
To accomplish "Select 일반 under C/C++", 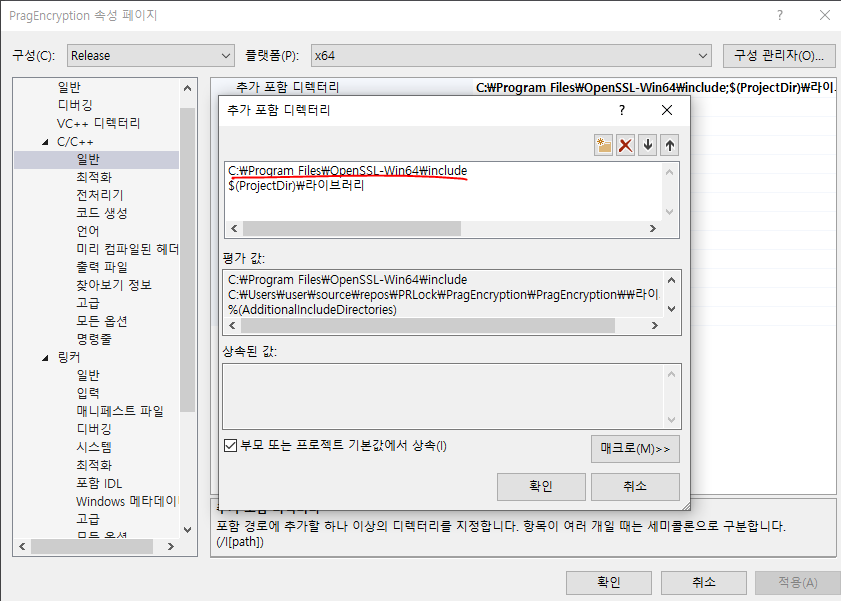I will coord(88,159).
